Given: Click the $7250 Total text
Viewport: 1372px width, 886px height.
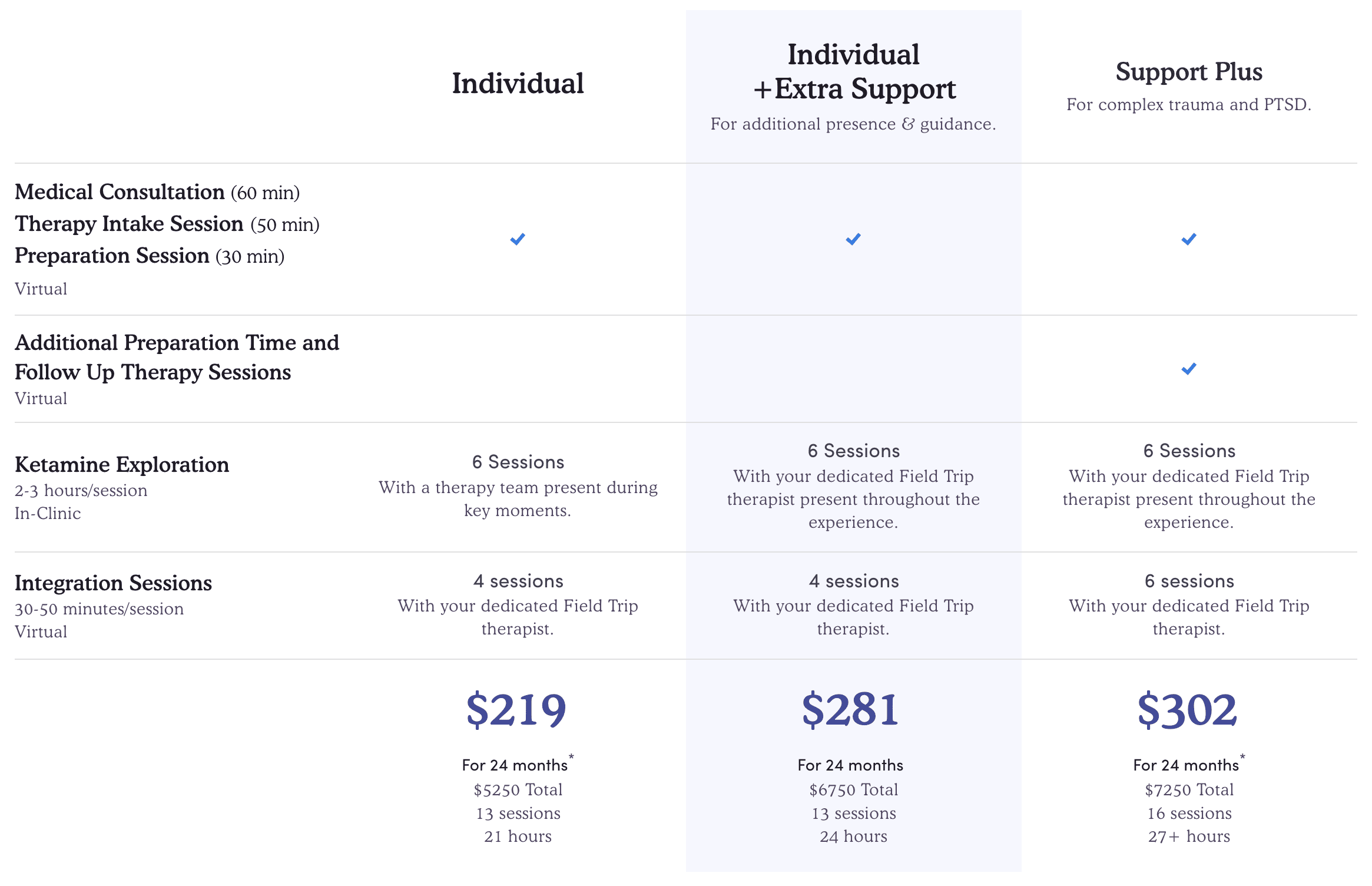Looking at the screenshot, I should tap(1189, 790).
